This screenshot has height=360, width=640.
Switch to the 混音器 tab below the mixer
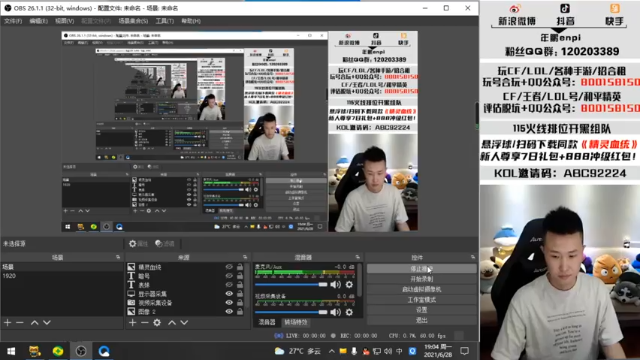pyautogui.click(x=267, y=322)
